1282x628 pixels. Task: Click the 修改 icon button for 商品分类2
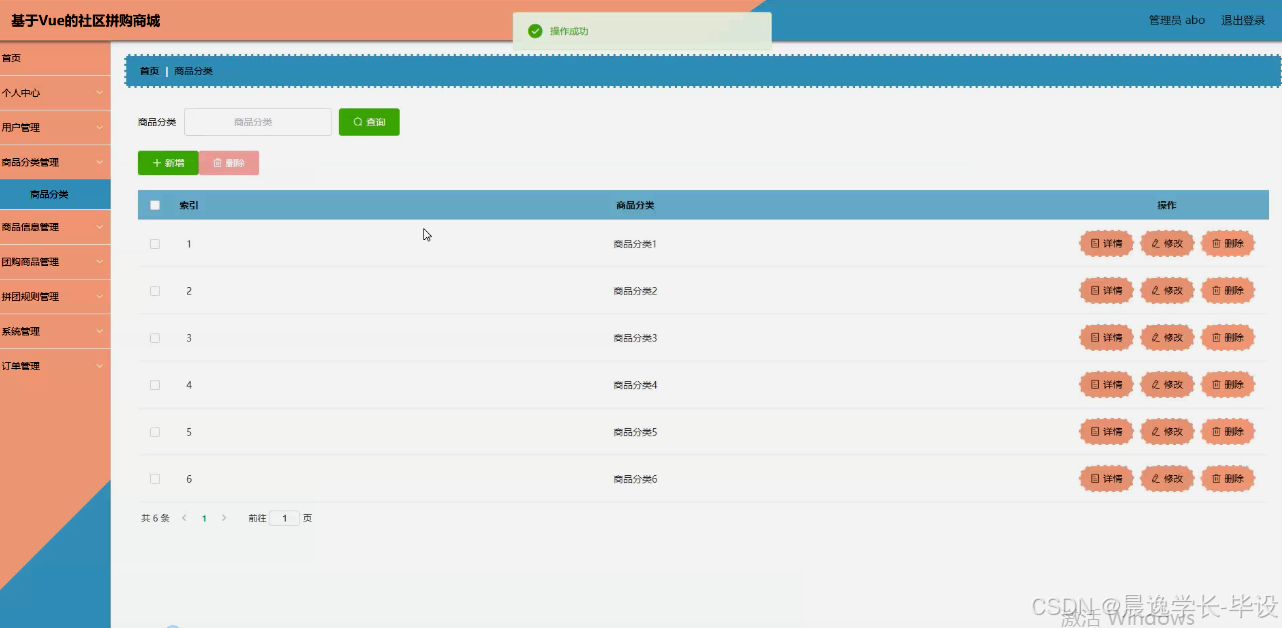coord(1166,290)
